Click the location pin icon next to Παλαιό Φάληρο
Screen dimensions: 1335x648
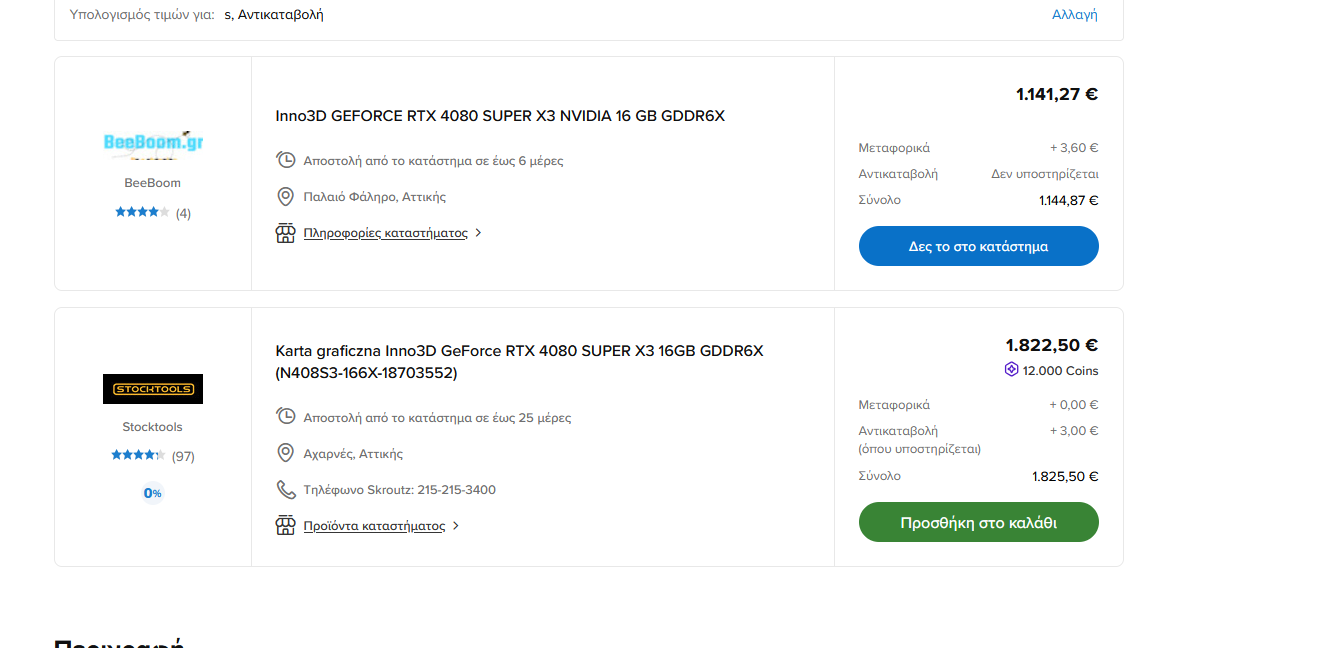285,197
